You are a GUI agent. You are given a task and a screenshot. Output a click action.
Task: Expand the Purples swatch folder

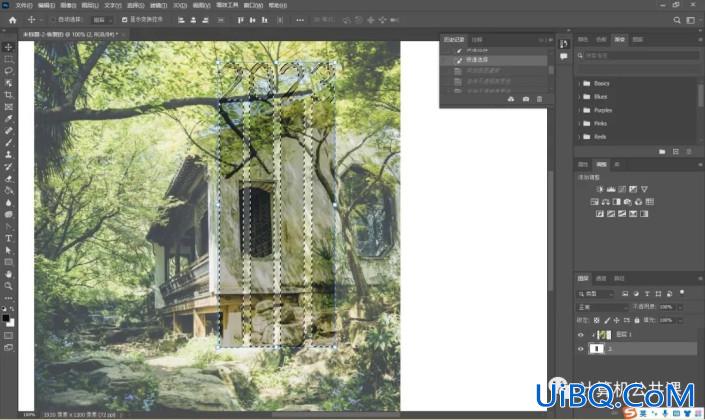[579, 110]
